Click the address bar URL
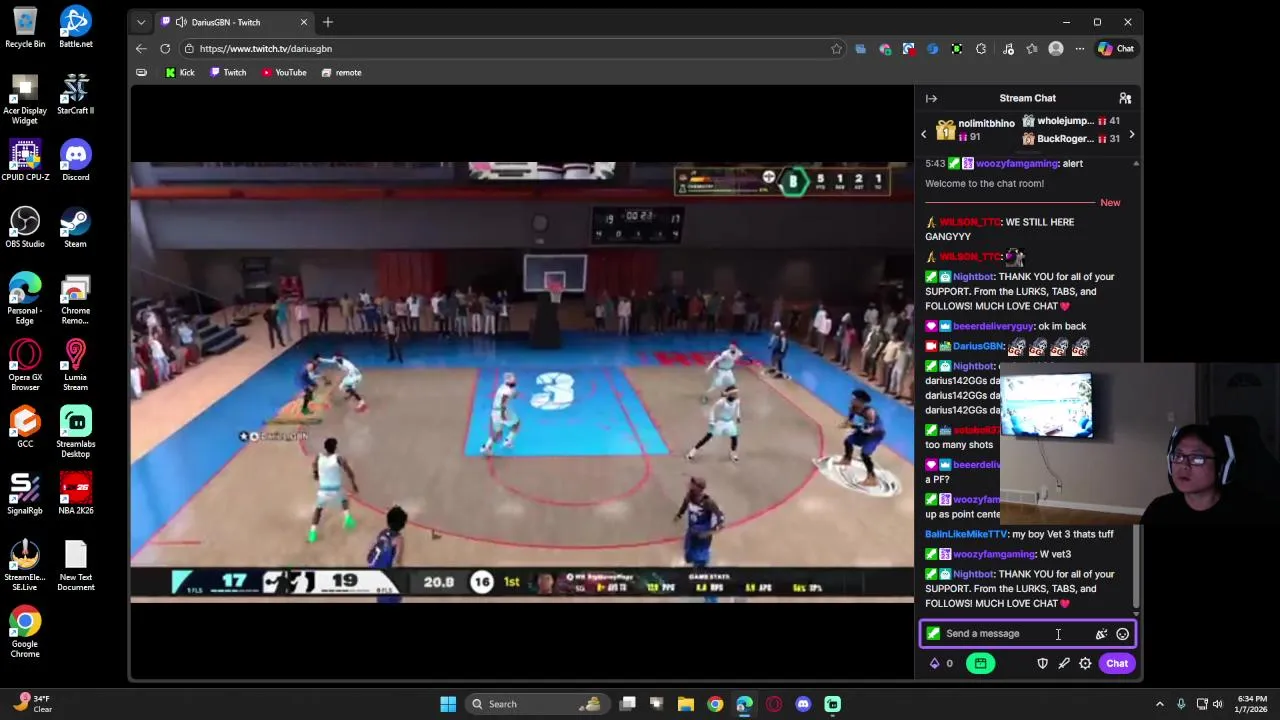Viewport: 1280px width, 720px height. pos(265,48)
